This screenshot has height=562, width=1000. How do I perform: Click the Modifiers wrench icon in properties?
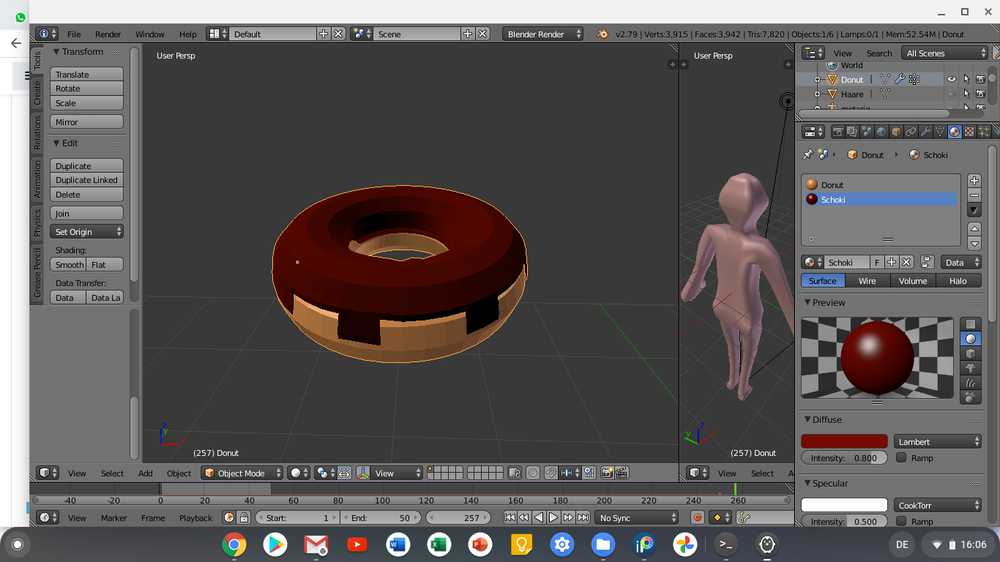926,131
